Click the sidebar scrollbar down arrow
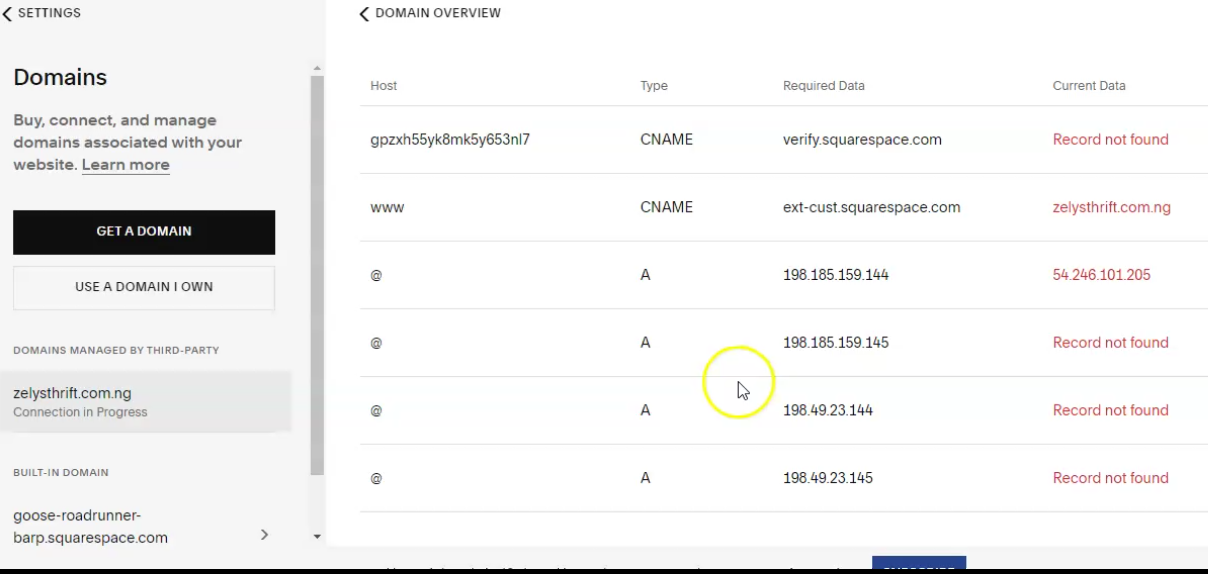 coord(317,537)
